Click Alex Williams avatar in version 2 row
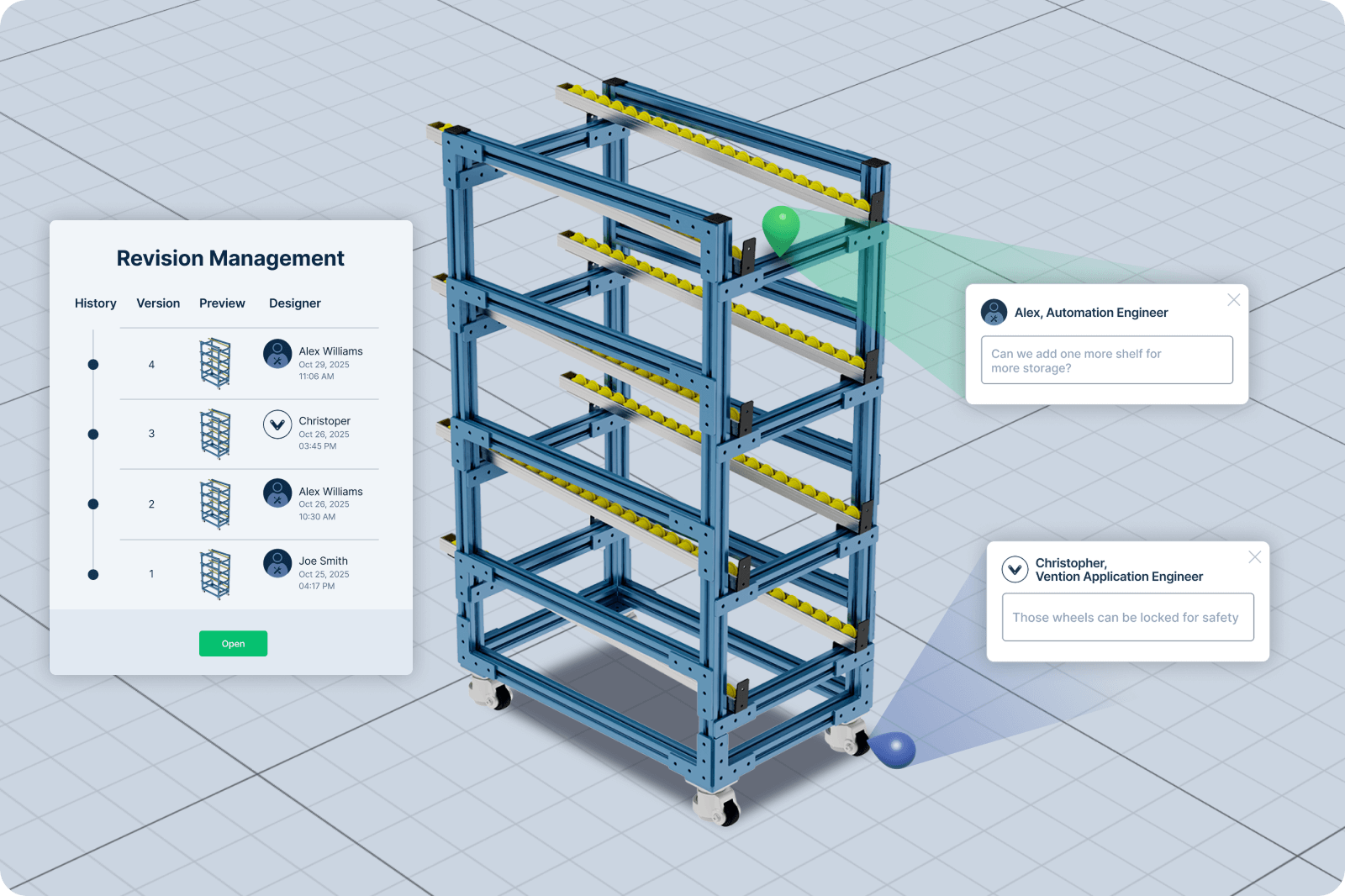 tap(277, 493)
